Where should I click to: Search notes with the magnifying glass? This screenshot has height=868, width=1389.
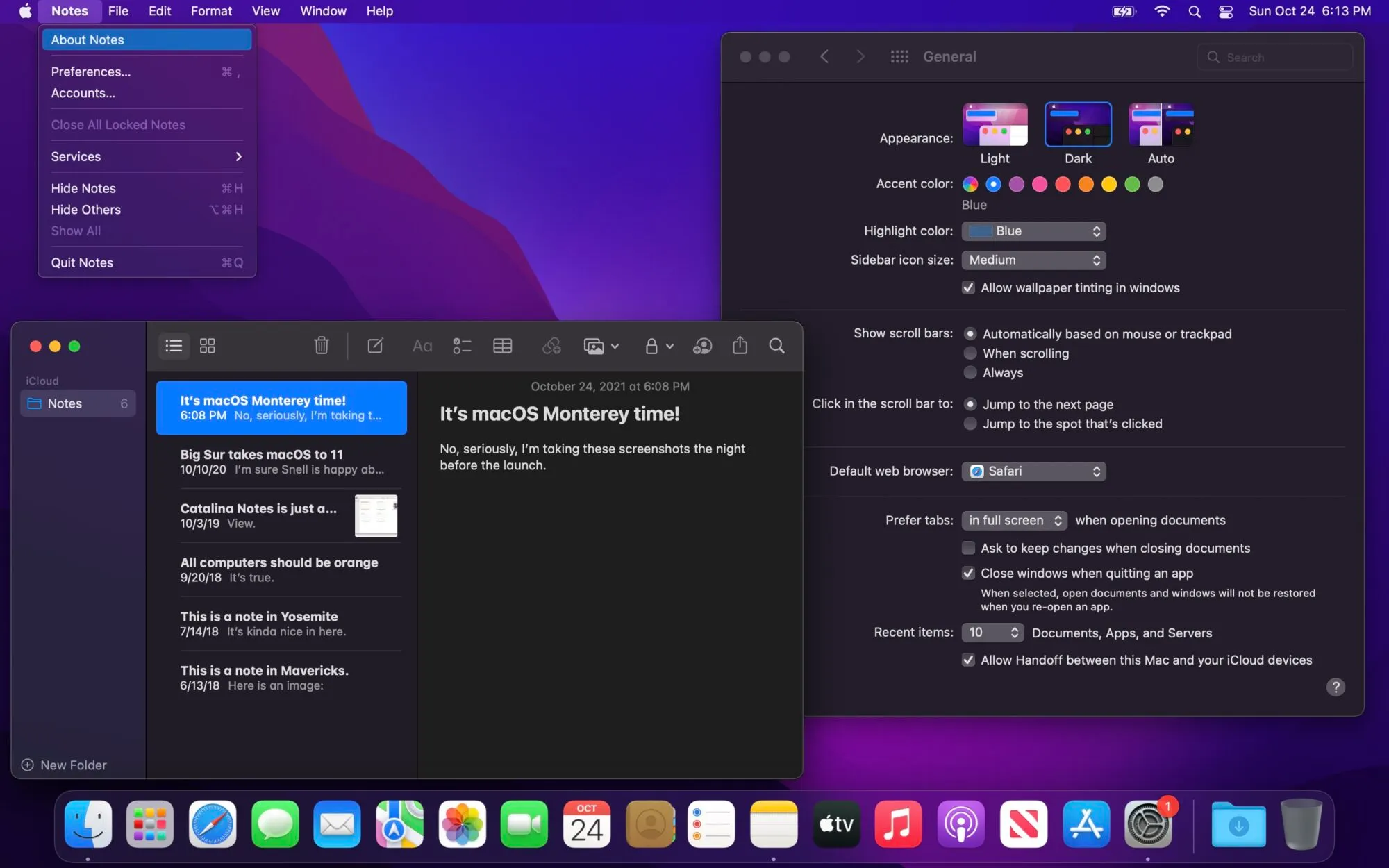click(776, 345)
